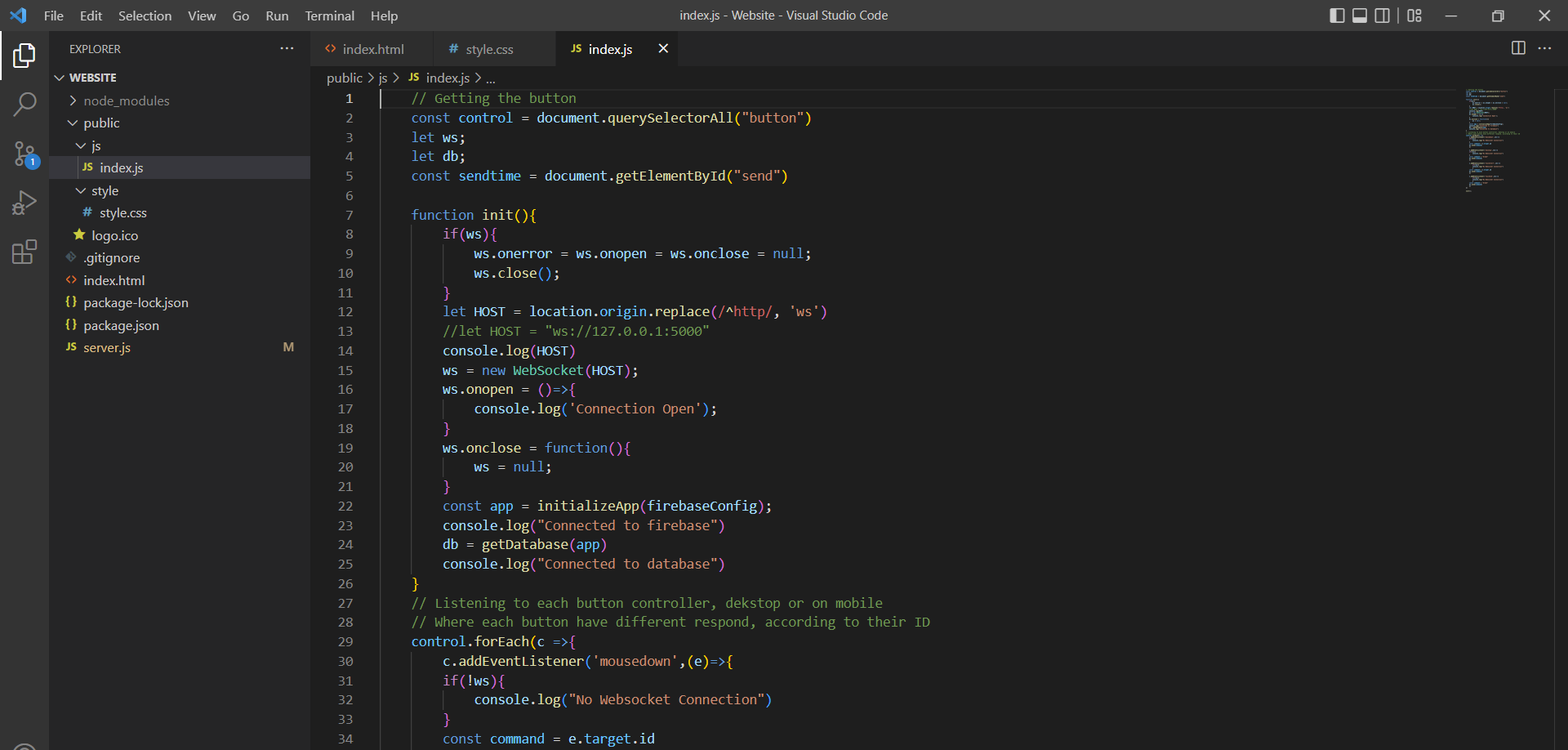
Task: Switch to the style.css tab
Action: click(489, 49)
